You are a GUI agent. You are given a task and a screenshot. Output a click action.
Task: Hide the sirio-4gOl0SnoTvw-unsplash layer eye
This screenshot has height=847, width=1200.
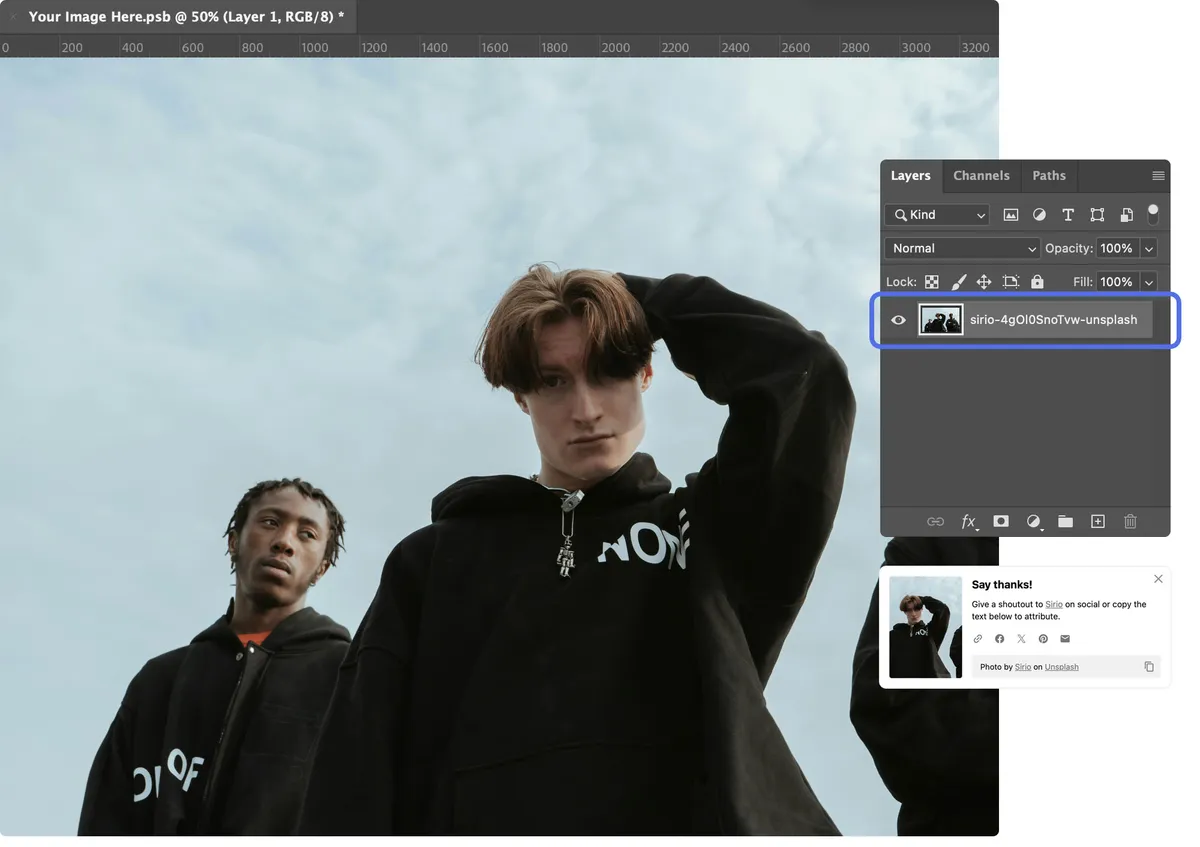click(x=898, y=320)
